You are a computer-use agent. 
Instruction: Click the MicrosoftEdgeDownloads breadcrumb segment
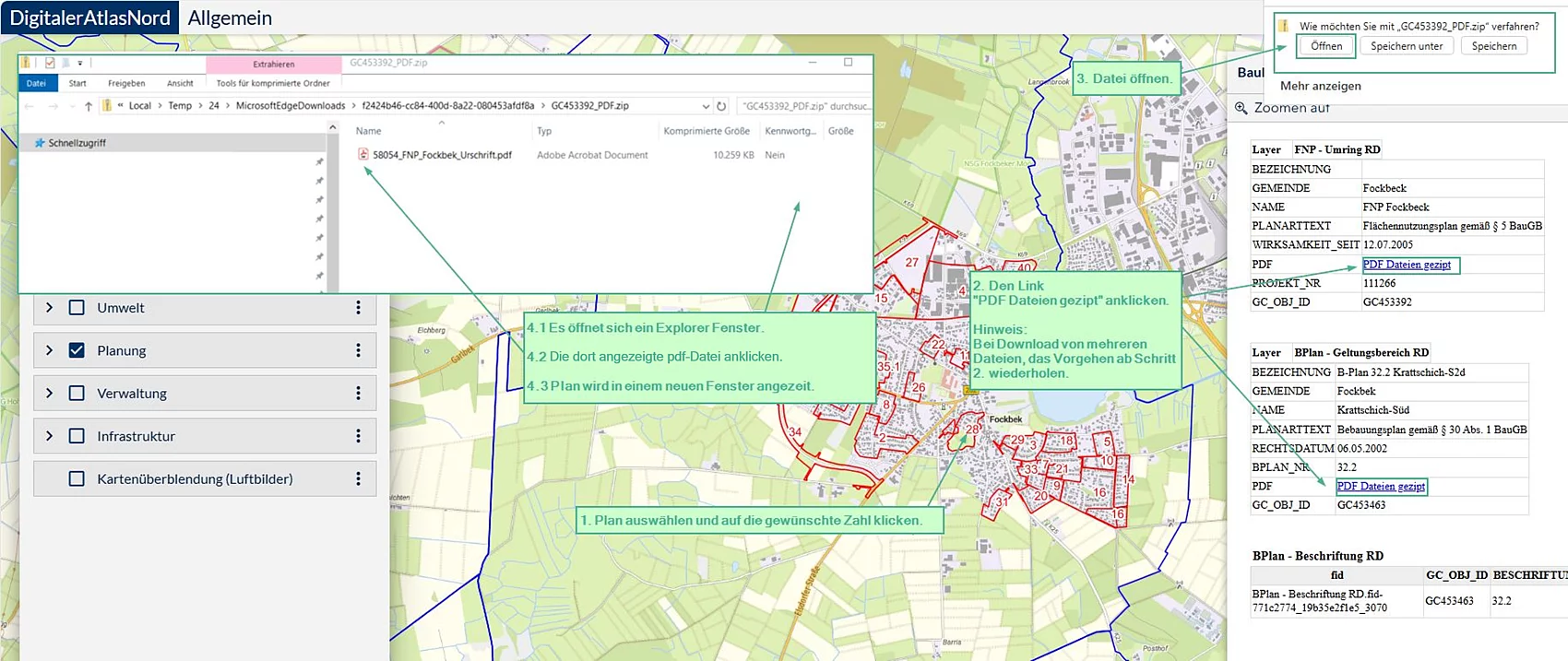(291, 106)
